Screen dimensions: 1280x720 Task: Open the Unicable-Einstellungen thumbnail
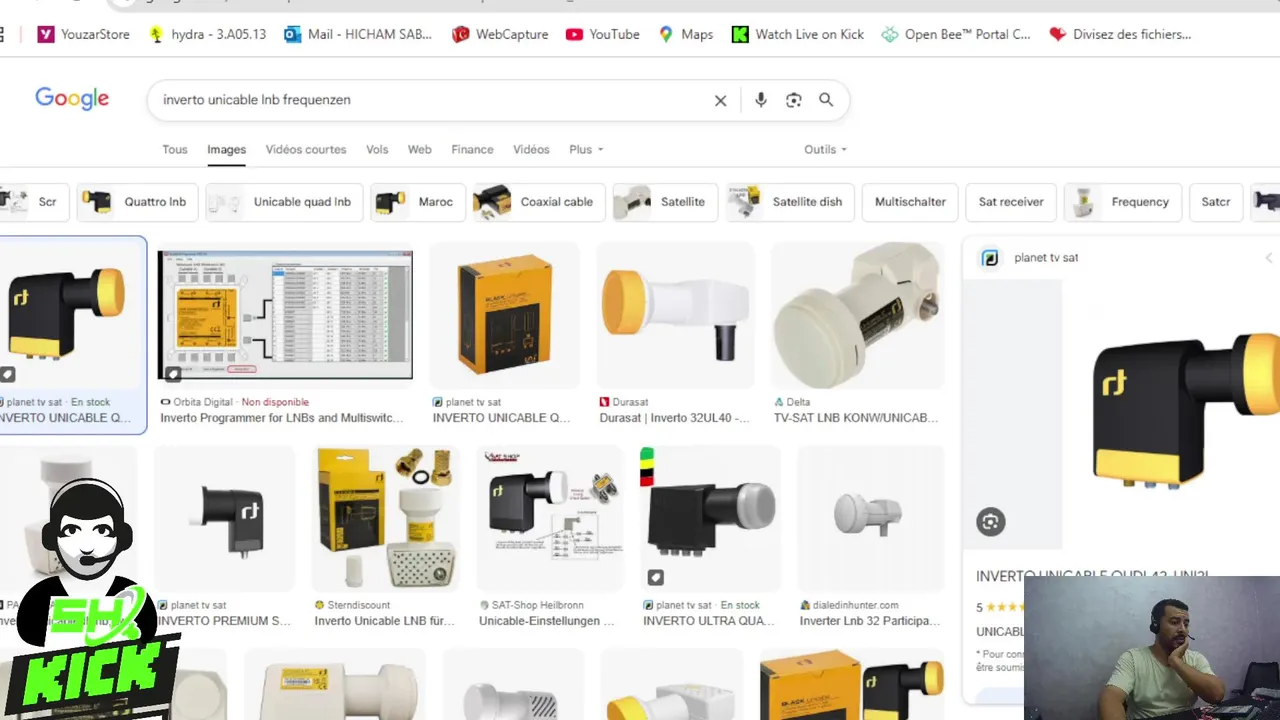tap(550, 518)
